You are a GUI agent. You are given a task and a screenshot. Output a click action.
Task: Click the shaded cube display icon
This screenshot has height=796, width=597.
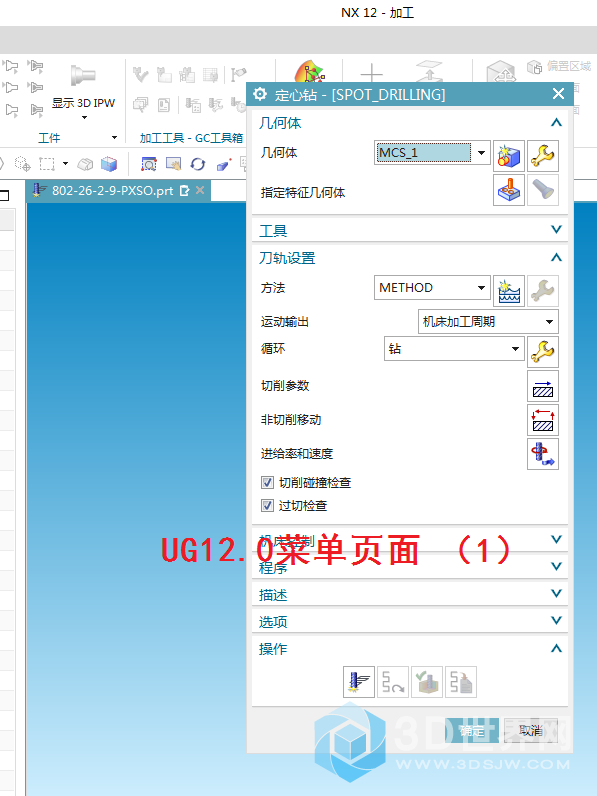109,164
